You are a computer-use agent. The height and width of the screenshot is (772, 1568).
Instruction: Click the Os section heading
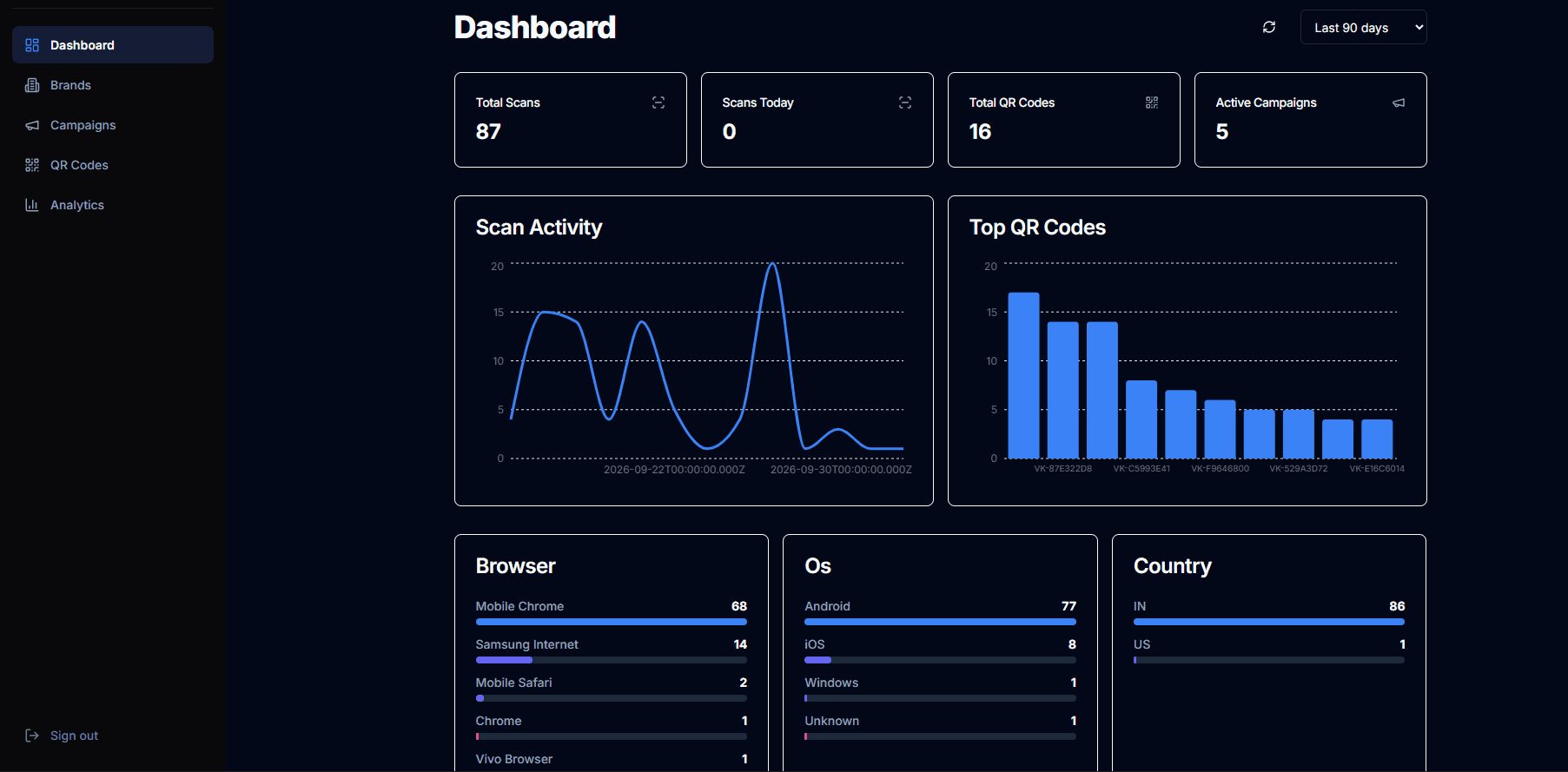pos(817,566)
